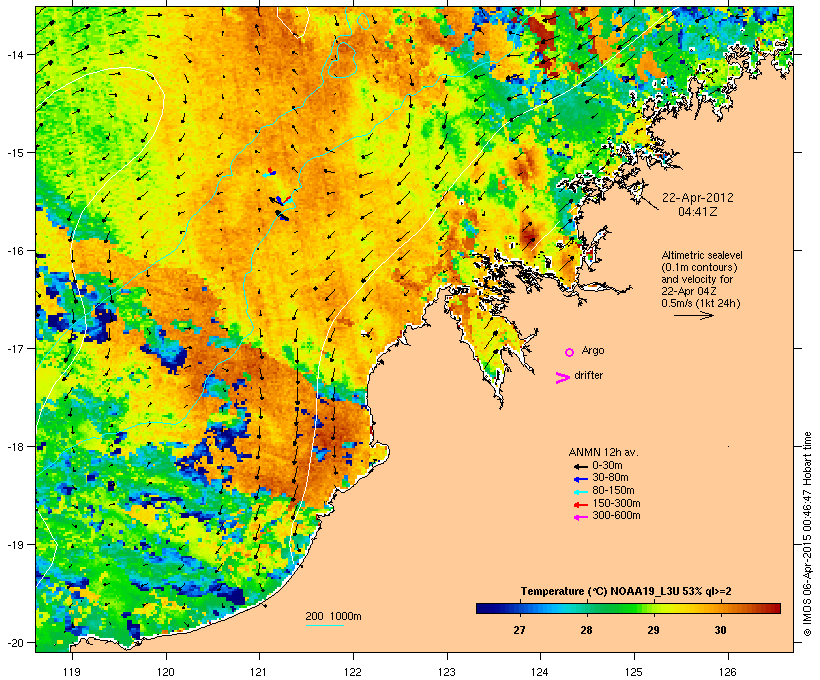820x680 pixels.
Task: Click the cyan 80-150m legend arrow
Action: (580, 492)
